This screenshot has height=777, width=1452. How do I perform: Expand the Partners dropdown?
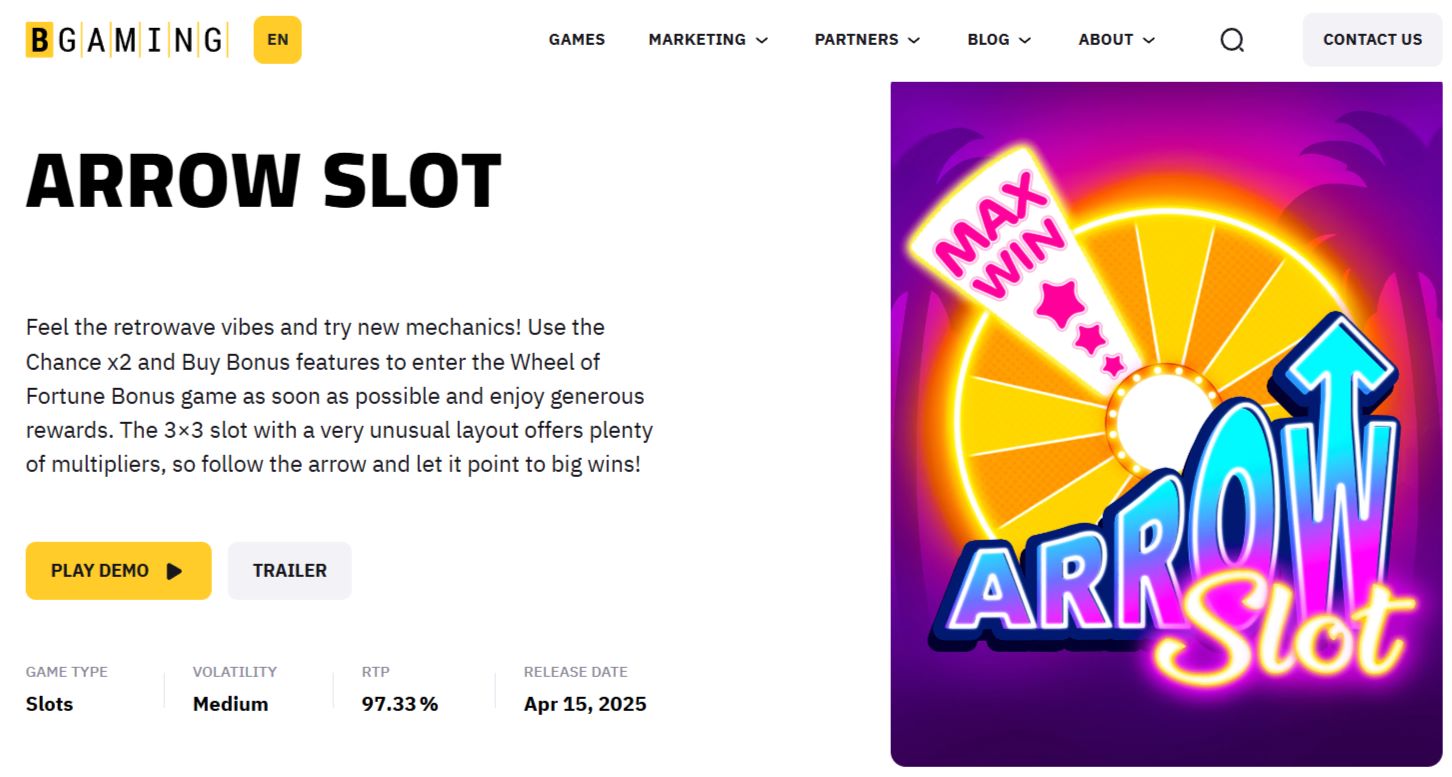(x=857, y=40)
